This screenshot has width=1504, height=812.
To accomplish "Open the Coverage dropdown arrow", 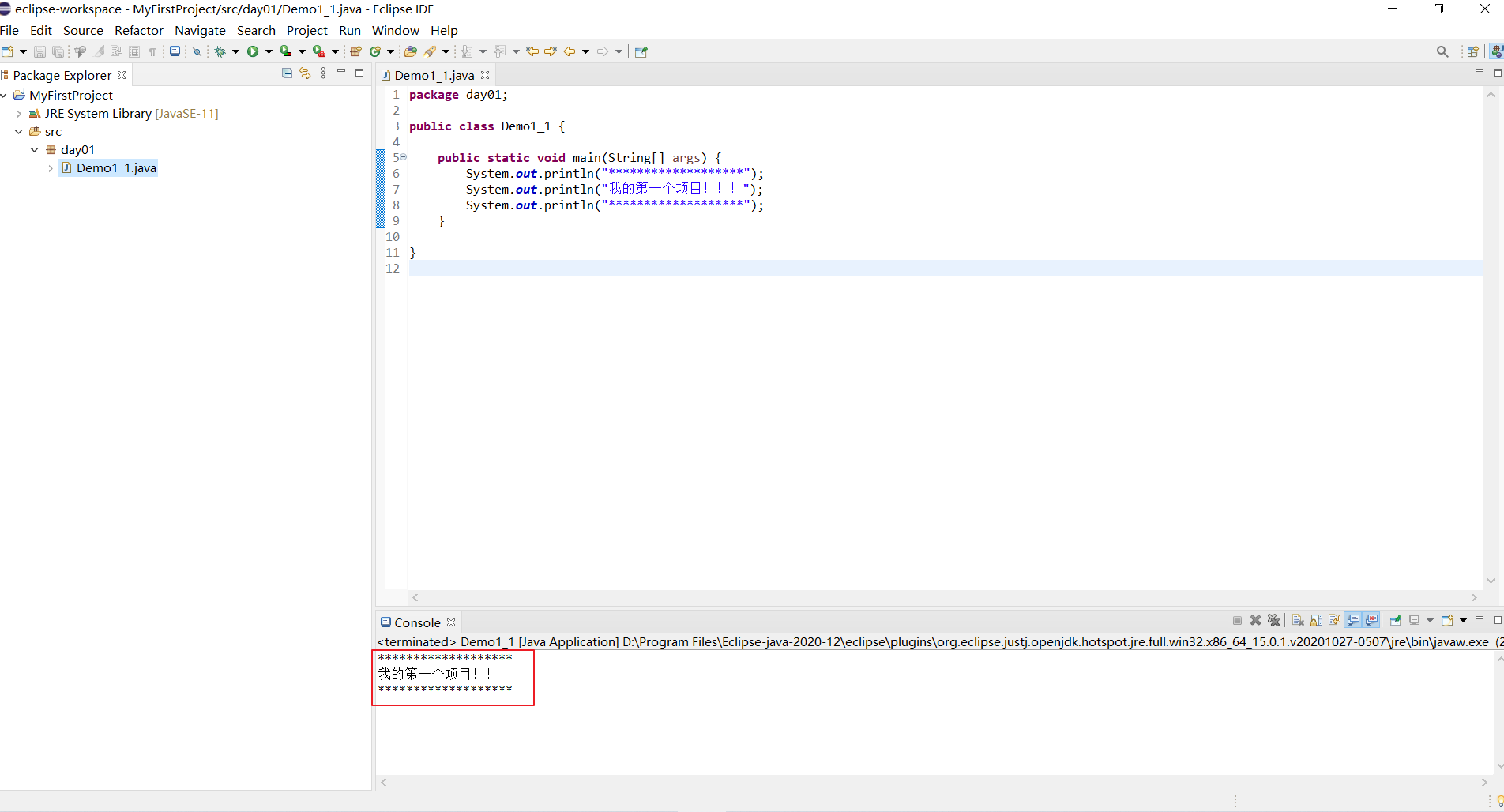I will pos(302,51).
